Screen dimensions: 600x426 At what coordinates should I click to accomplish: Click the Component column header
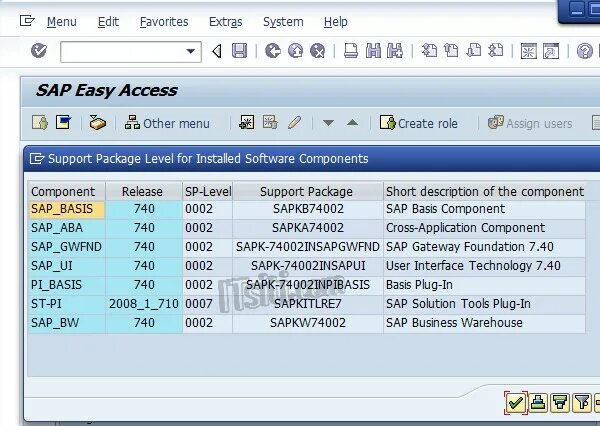(67, 191)
